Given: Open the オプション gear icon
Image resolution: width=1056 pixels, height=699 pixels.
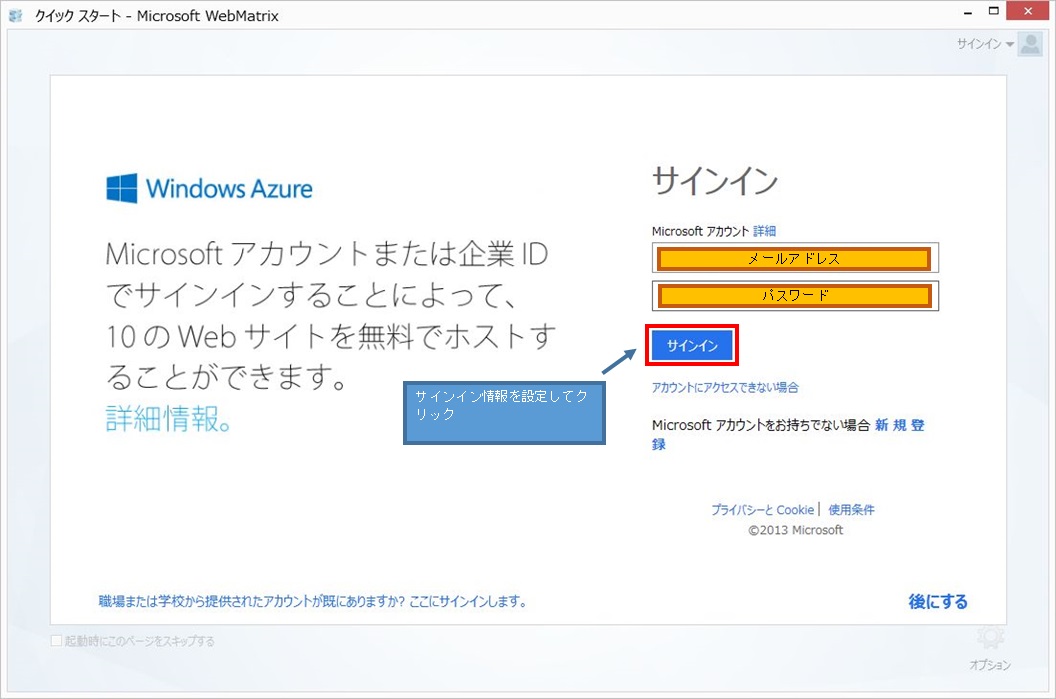Looking at the screenshot, I should tap(990, 637).
